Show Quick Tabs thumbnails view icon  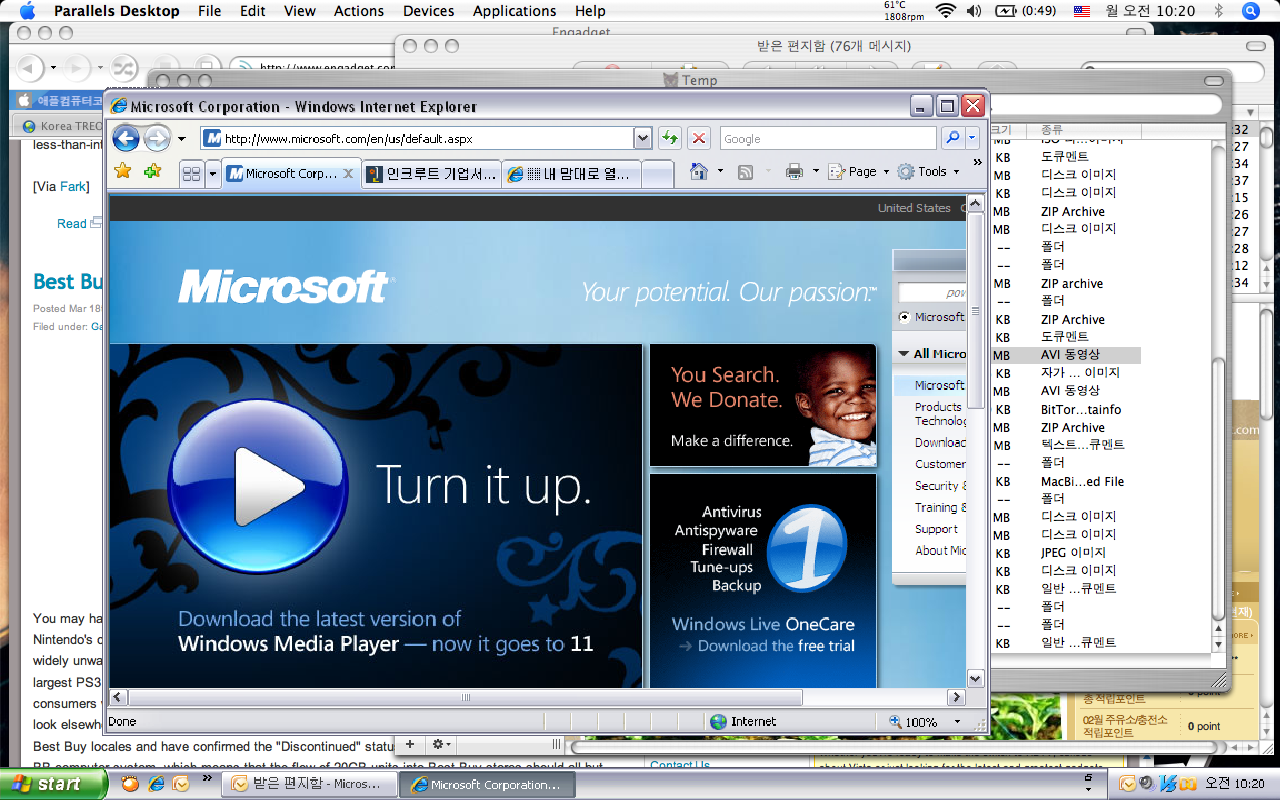point(191,174)
